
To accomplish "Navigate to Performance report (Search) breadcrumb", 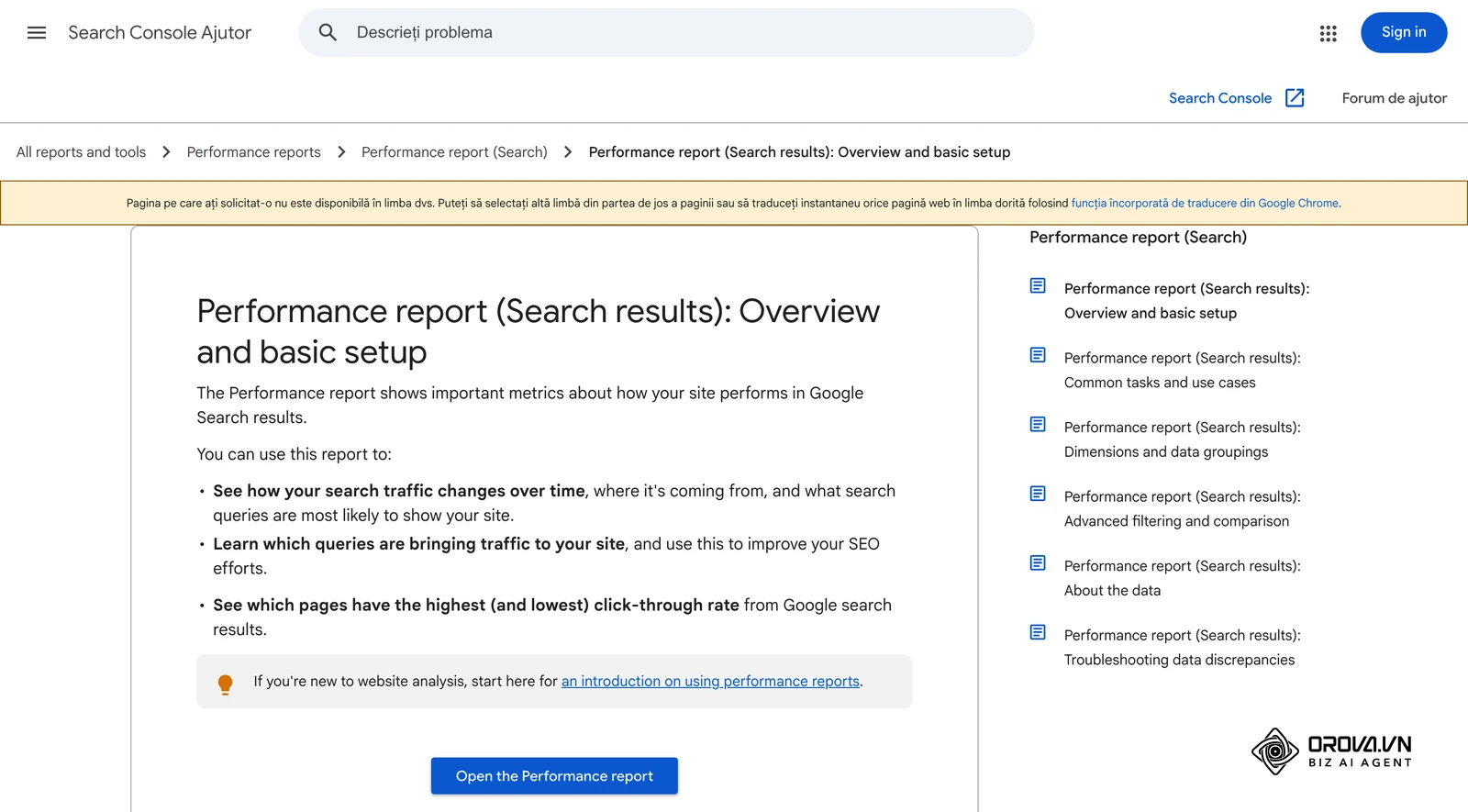I will (x=454, y=152).
